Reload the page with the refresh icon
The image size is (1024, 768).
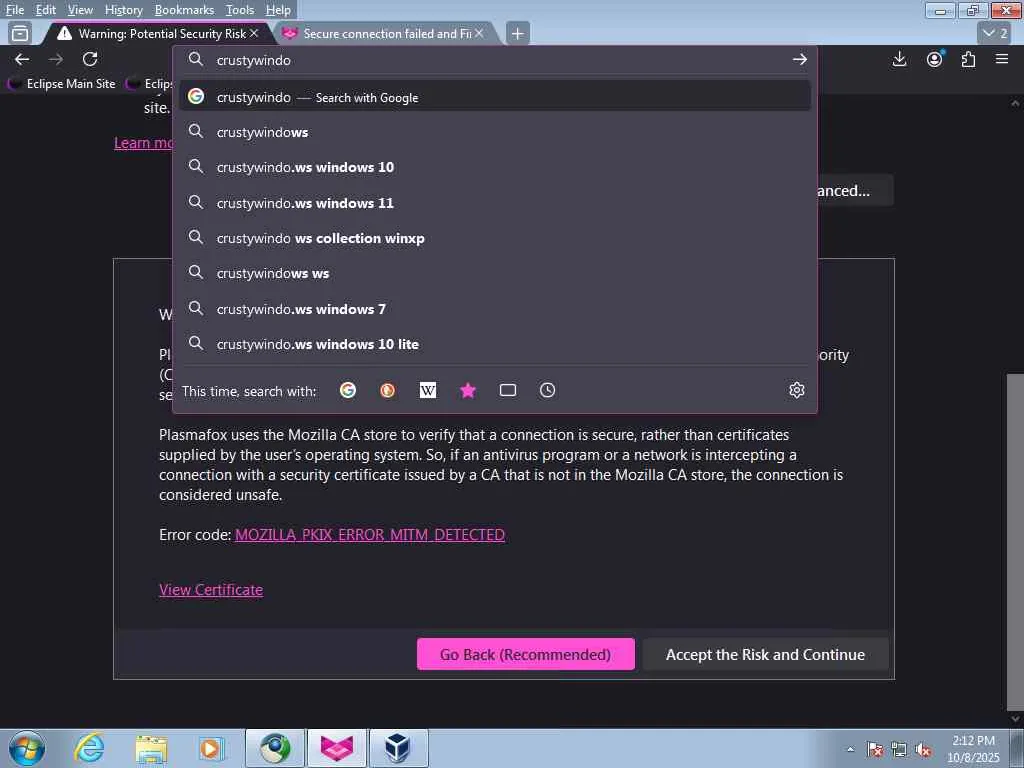pos(90,59)
